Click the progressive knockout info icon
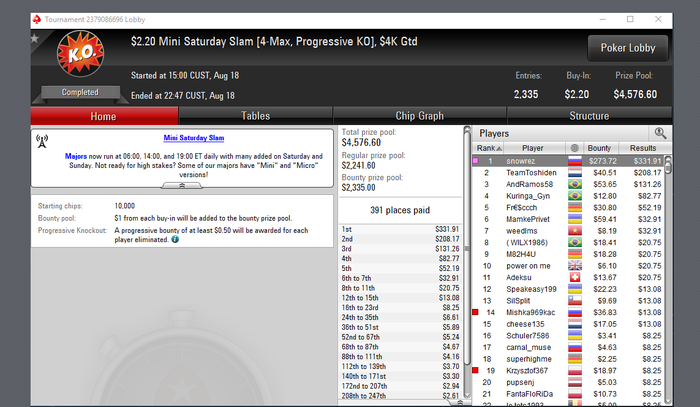Screen dimensions: 700x407 [175, 239]
